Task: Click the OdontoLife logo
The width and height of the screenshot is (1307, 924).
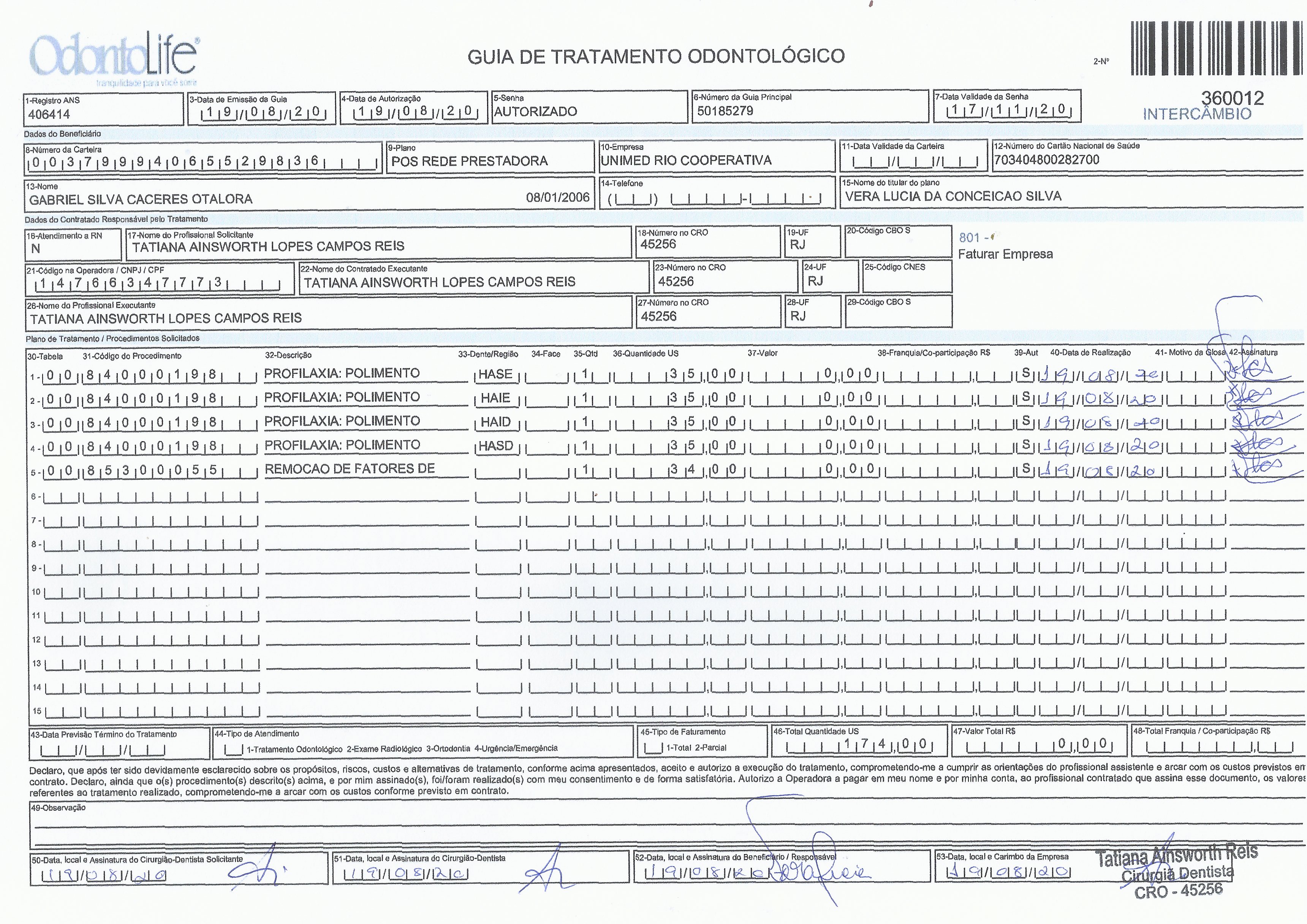Action: tap(114, 57)
